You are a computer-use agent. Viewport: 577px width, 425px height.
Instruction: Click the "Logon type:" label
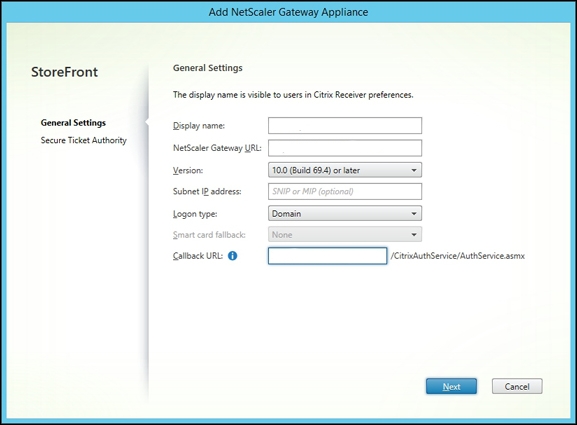tap(195, 214)
